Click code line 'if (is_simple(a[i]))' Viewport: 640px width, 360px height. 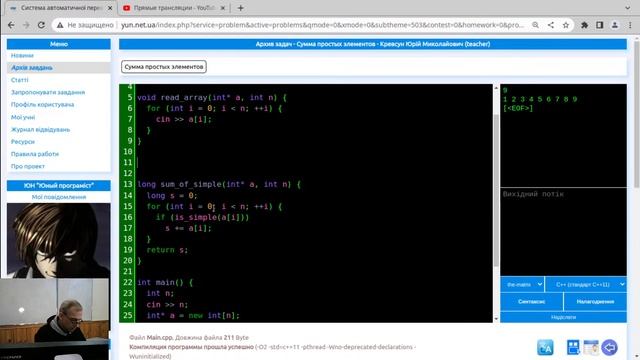(x=202, y=217)
